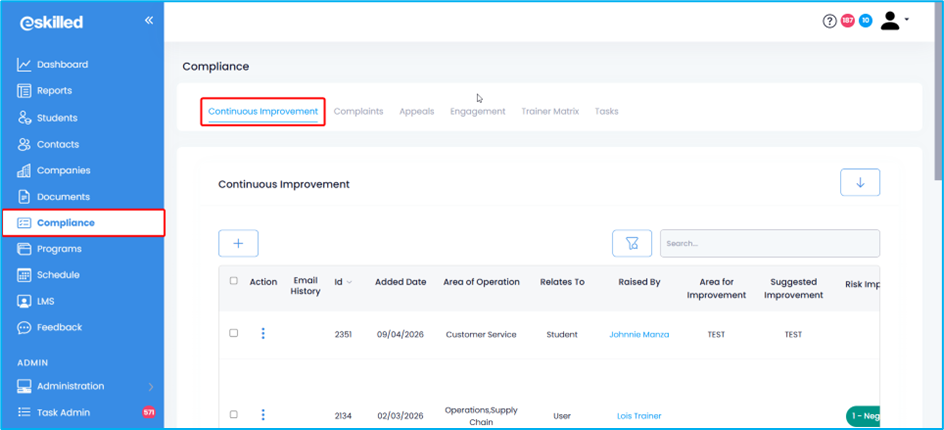This screenshot has height=430, width=944.
Task: Open the user profile dropdown
Action: [x=894, y=21]
